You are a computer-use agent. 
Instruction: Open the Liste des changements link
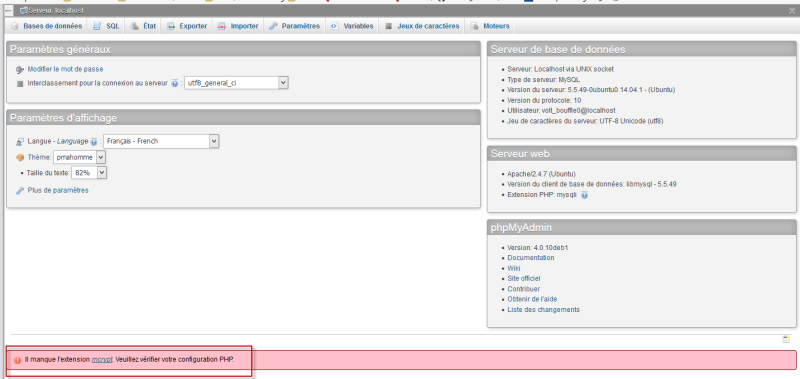543,310
